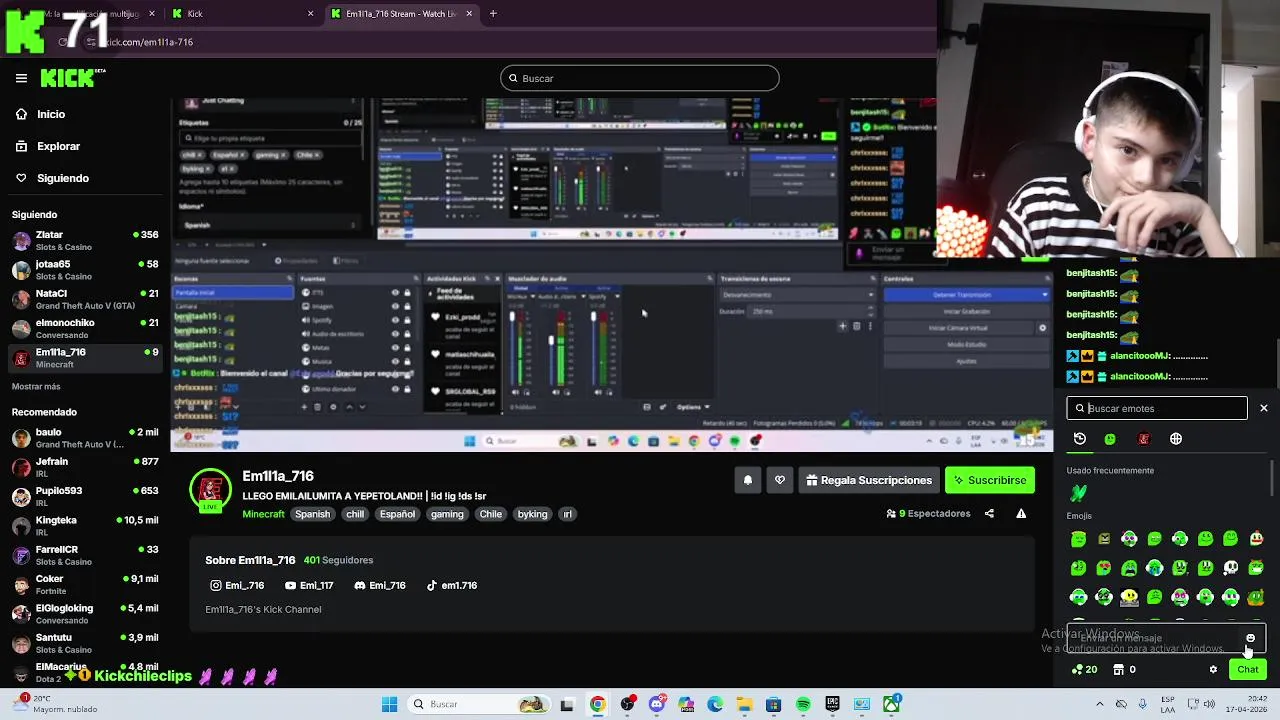This screenshot has height=720, width=1280.
Task: Switch to channel emotes tab
Action: click(x=1144, y=438)
